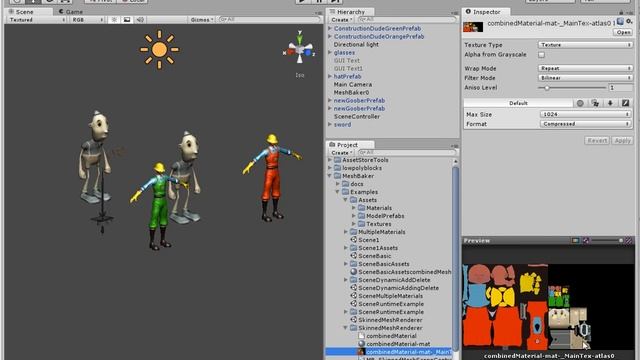Select the Standalone platform override icon
The image size is (640, 360).
(x=595, y=103)
